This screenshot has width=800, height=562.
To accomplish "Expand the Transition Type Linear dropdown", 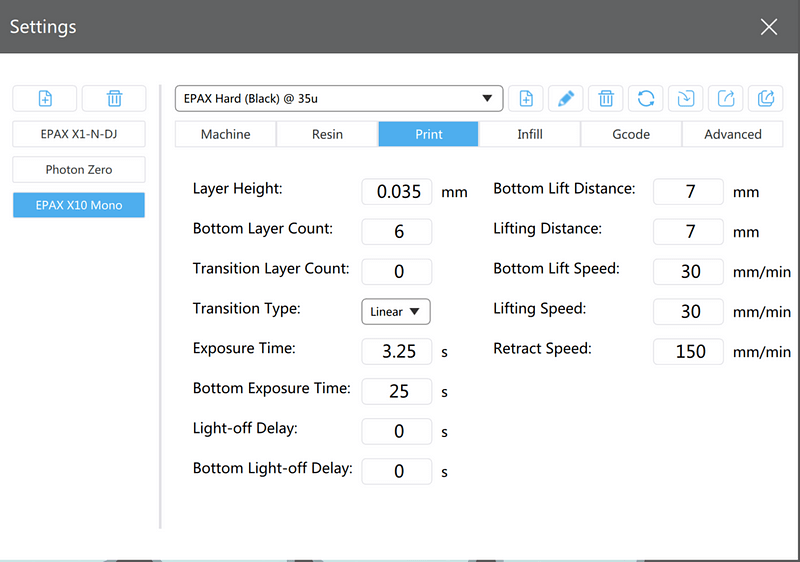I will [396, 312].
